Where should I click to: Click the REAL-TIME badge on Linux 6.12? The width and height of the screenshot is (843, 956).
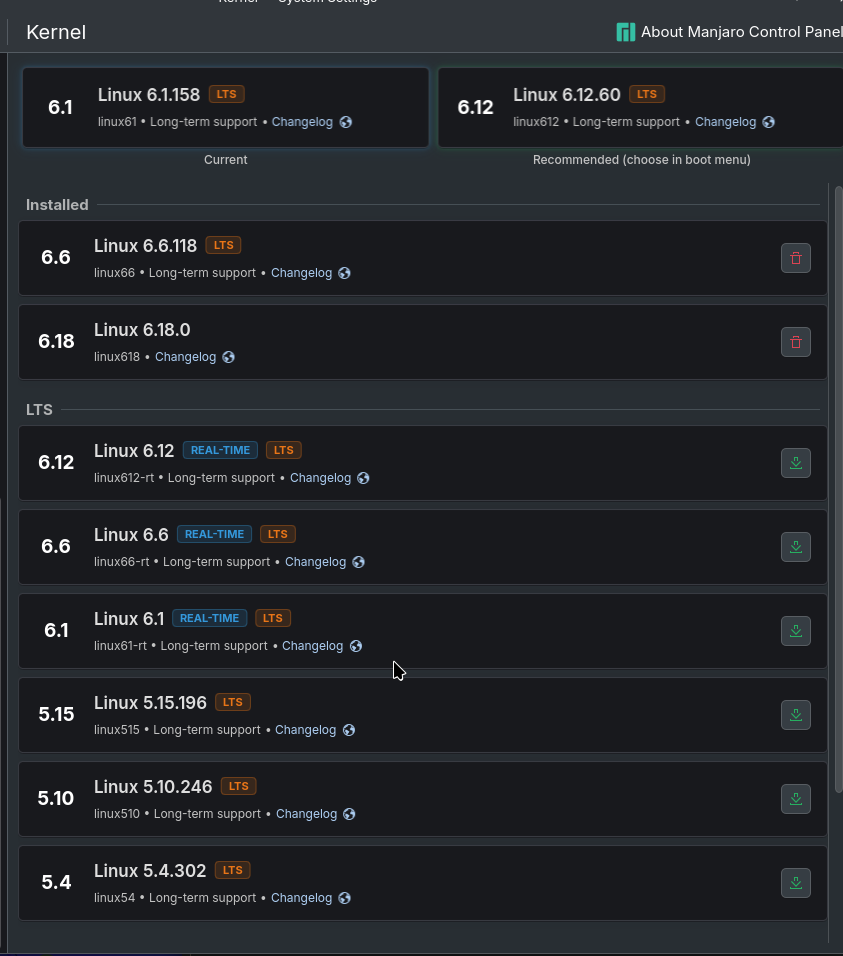[220, 450]
